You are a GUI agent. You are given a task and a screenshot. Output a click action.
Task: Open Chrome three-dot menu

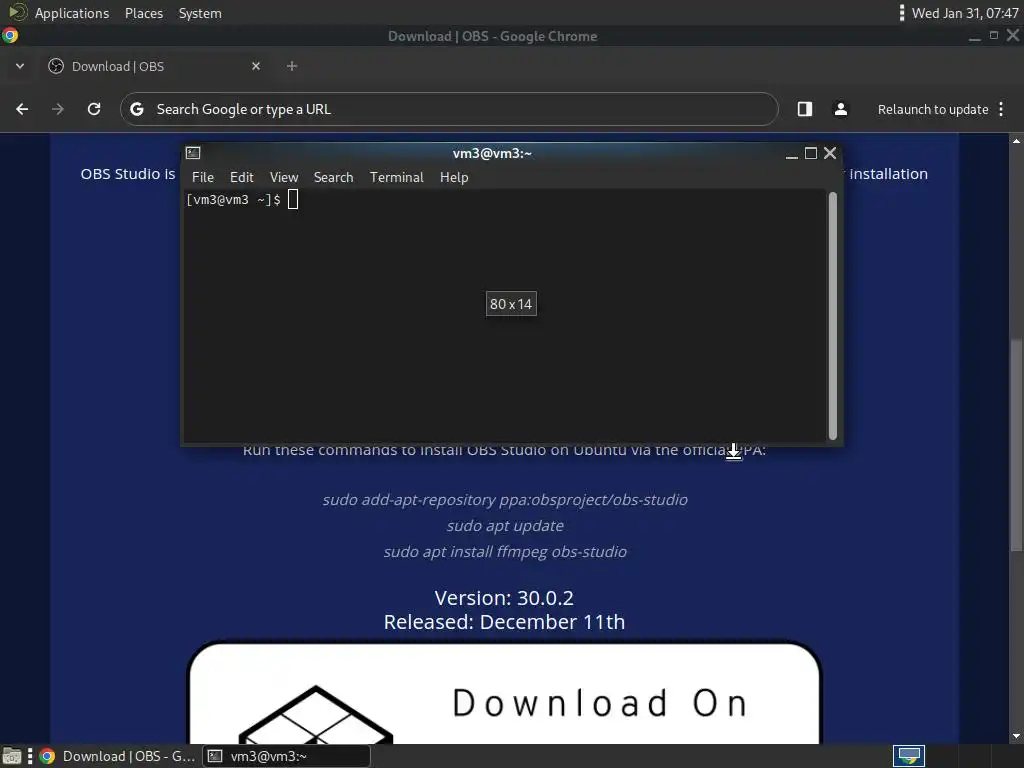click(1001, 109)
